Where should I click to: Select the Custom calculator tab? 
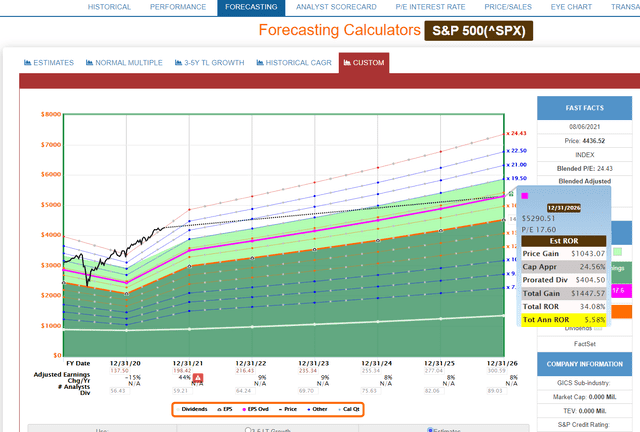click(364, 63)
